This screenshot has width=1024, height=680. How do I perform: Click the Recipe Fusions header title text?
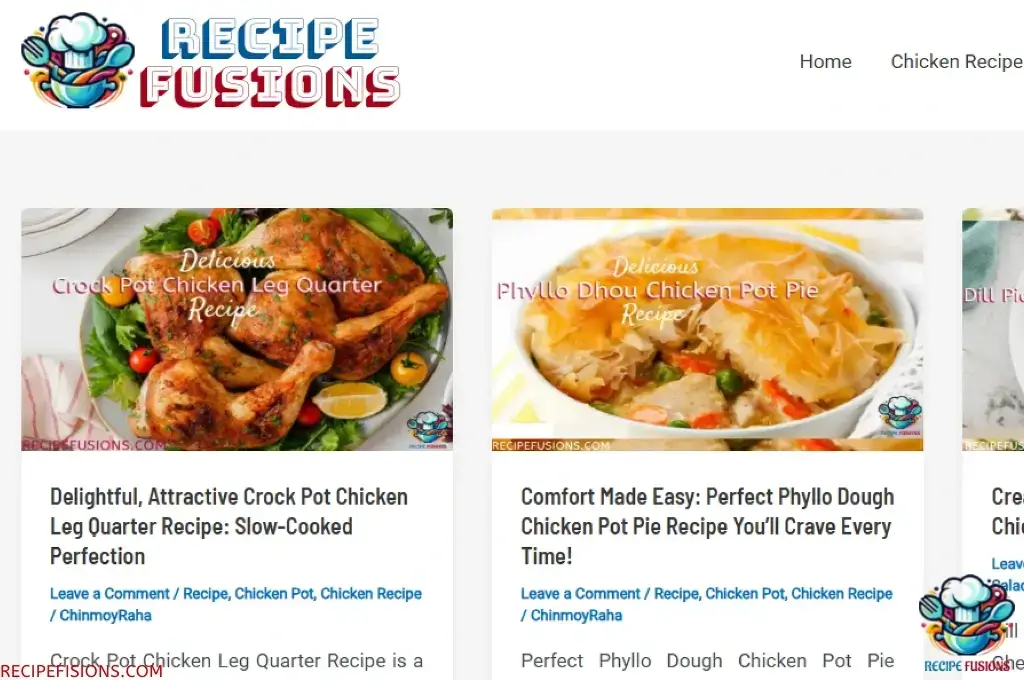[x=270, y=63]
